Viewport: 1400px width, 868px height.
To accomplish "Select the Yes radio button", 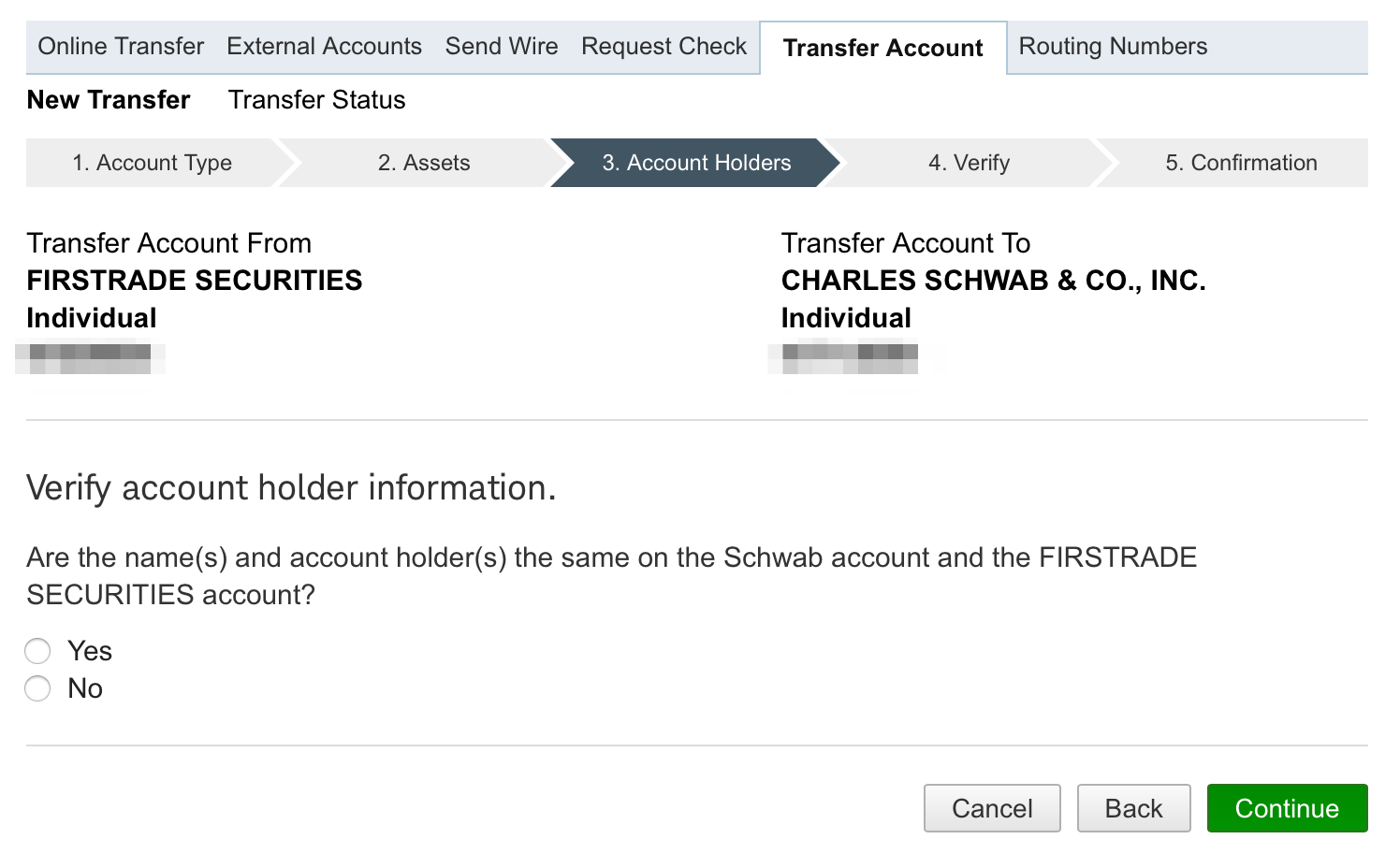I will [x=37, y=651].
